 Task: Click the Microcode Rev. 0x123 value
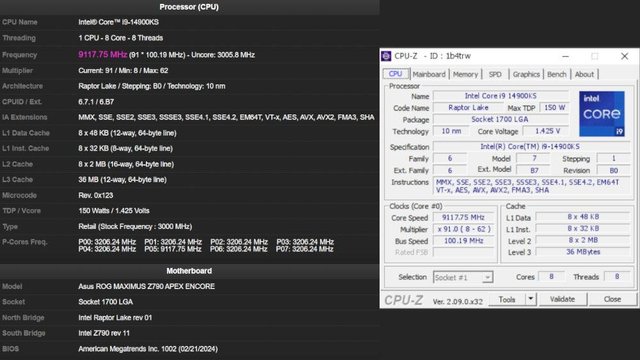[96, 196]
